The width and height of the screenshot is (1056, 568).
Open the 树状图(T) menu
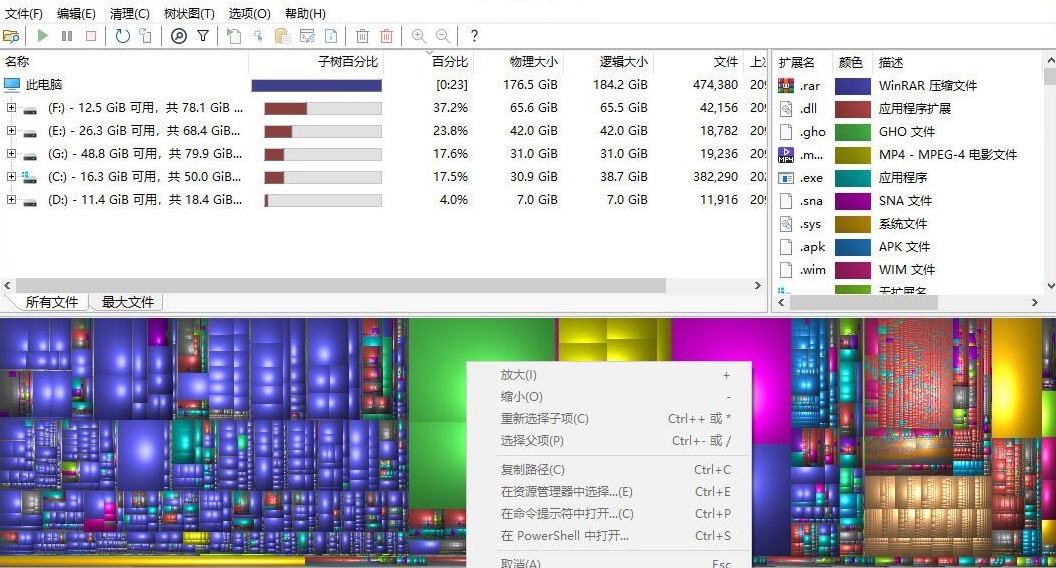[x=189, y=14]
